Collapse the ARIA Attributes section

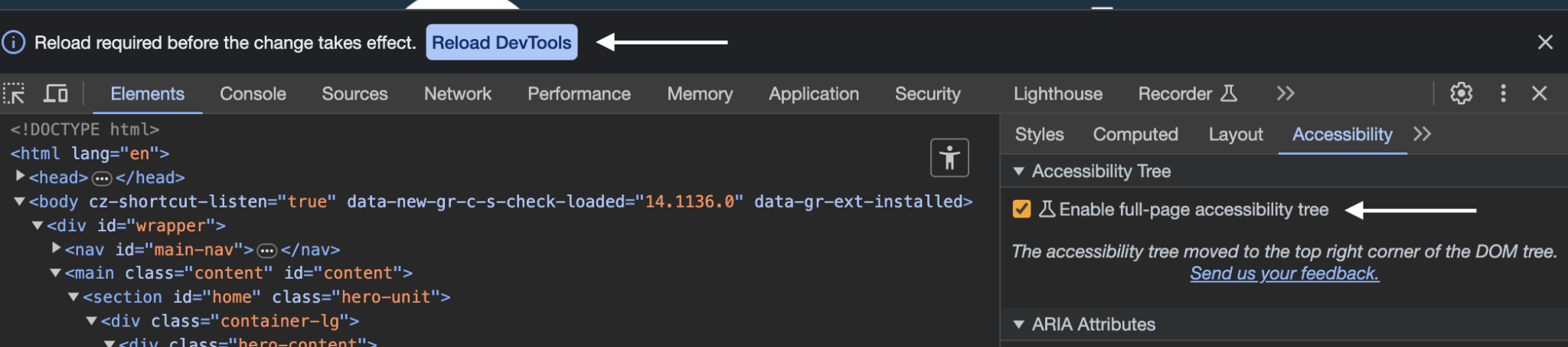click(x=1019, y=325)
